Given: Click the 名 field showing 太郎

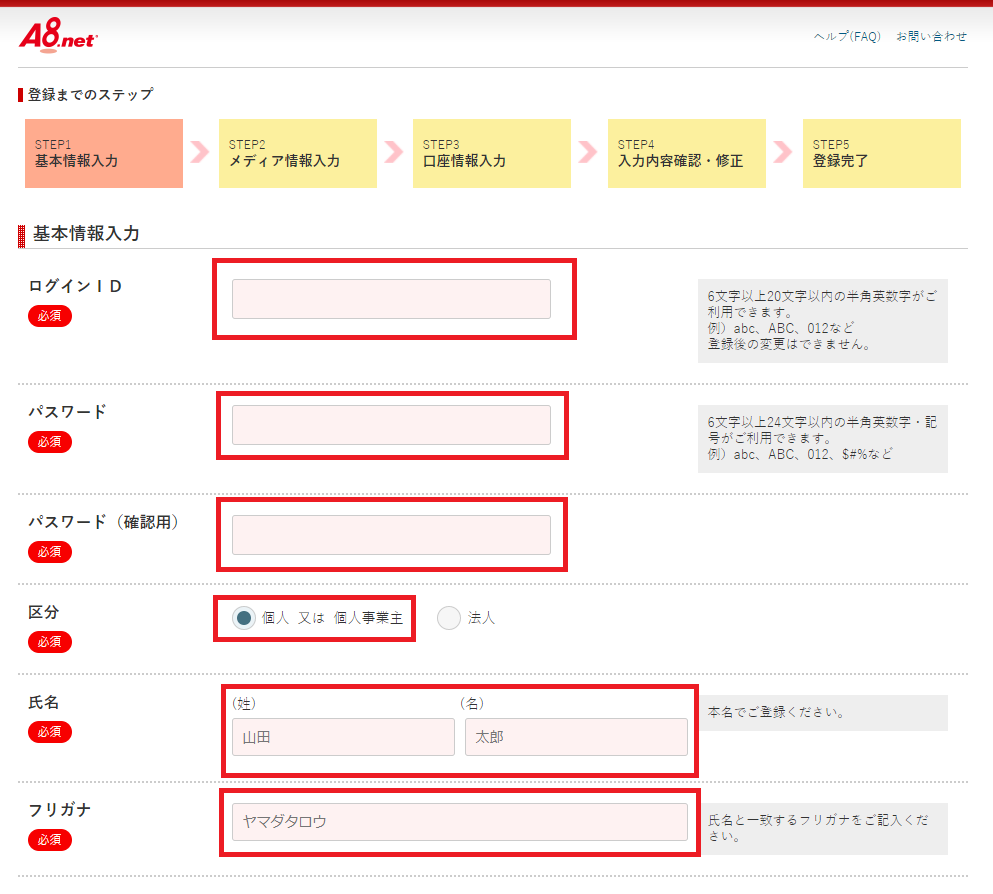Looking at the screenshot, I should pyautogui.click(x=576, y=737).
